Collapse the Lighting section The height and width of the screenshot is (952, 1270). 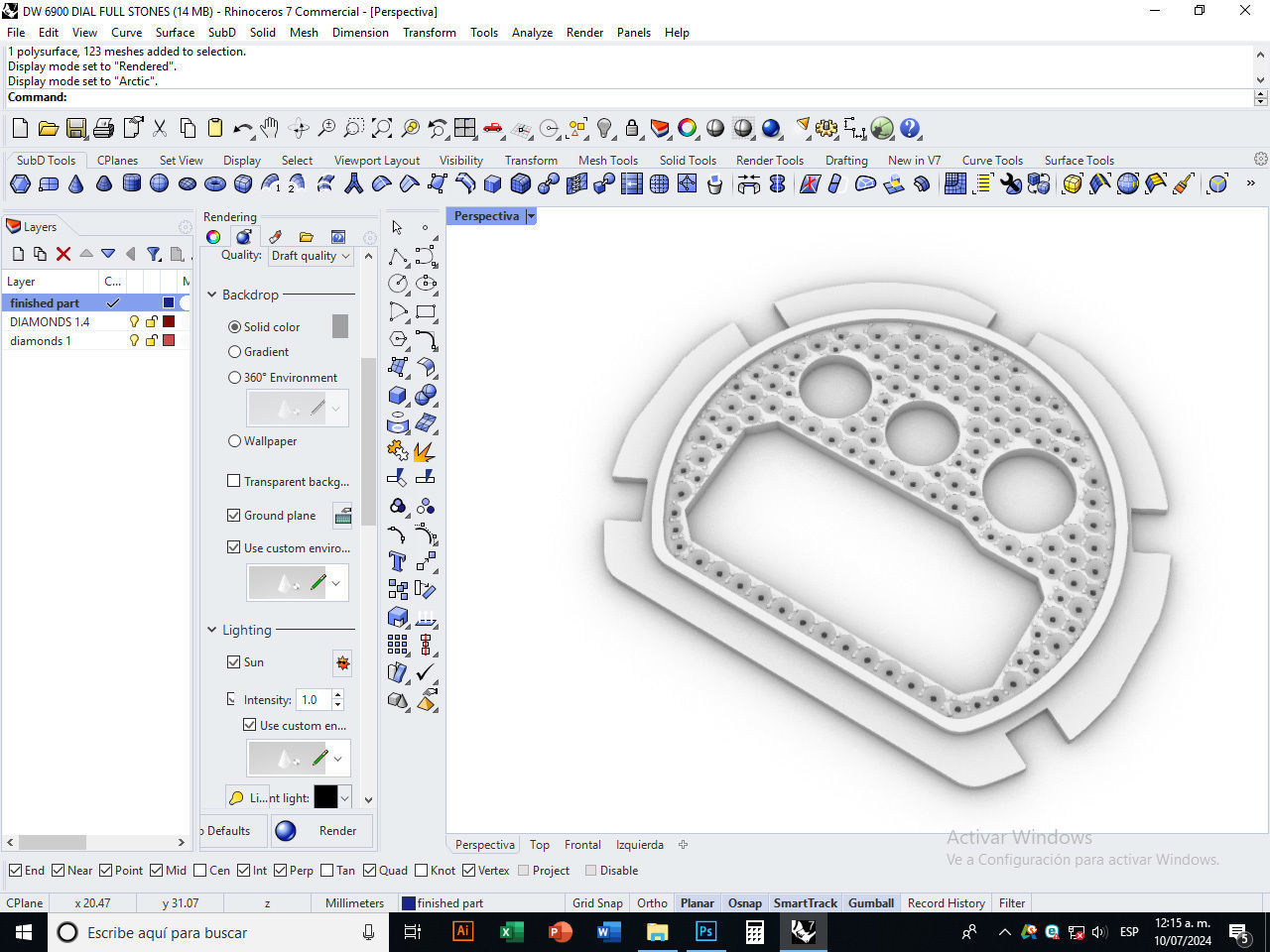point(211,630)
